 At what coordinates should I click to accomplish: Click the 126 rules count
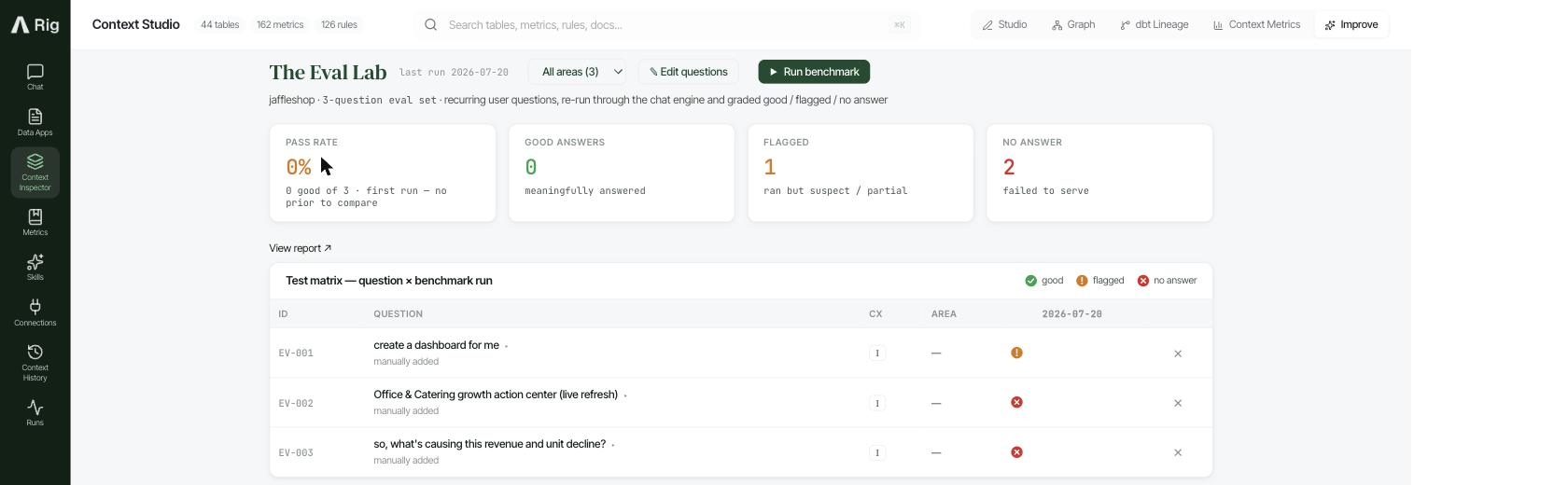(339, 24)
